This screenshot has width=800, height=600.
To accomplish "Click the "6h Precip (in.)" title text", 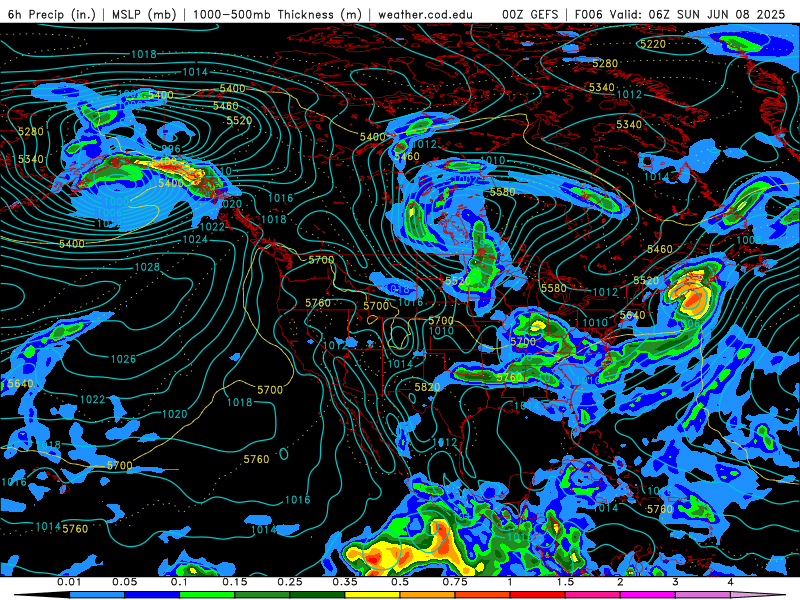I will (x=52, y=14).
